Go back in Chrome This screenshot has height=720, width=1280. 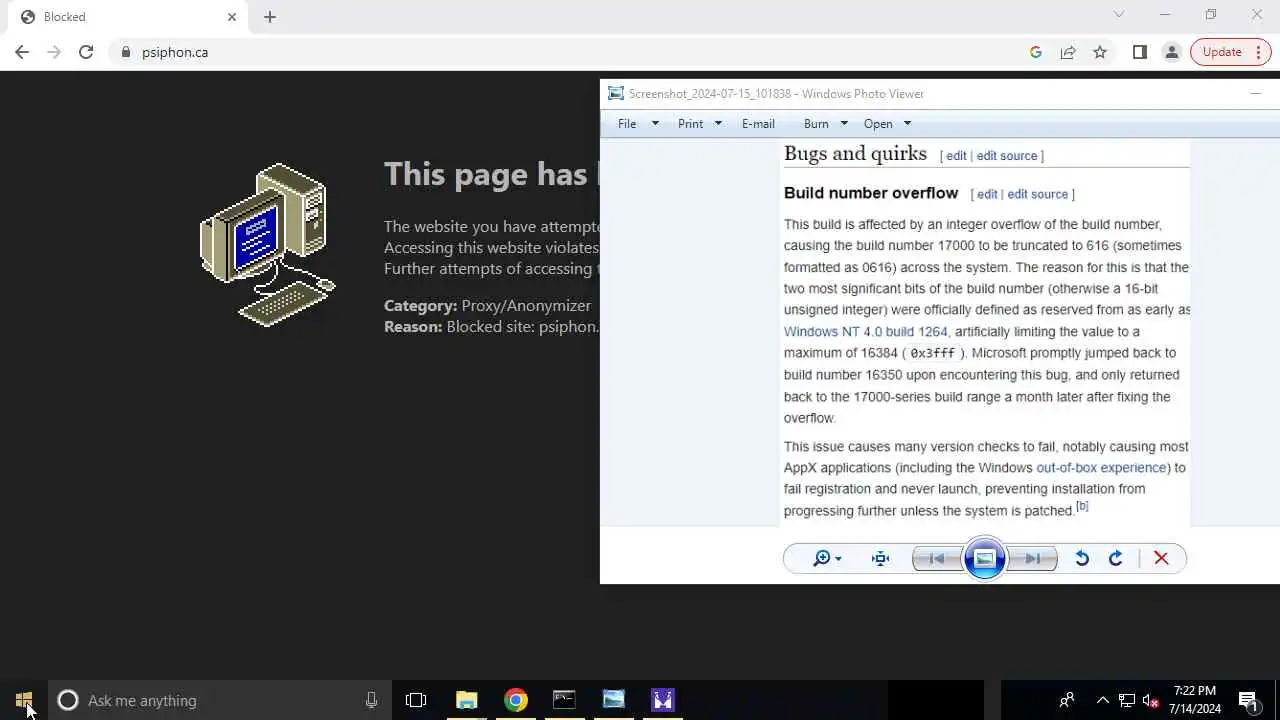point(22,52)
